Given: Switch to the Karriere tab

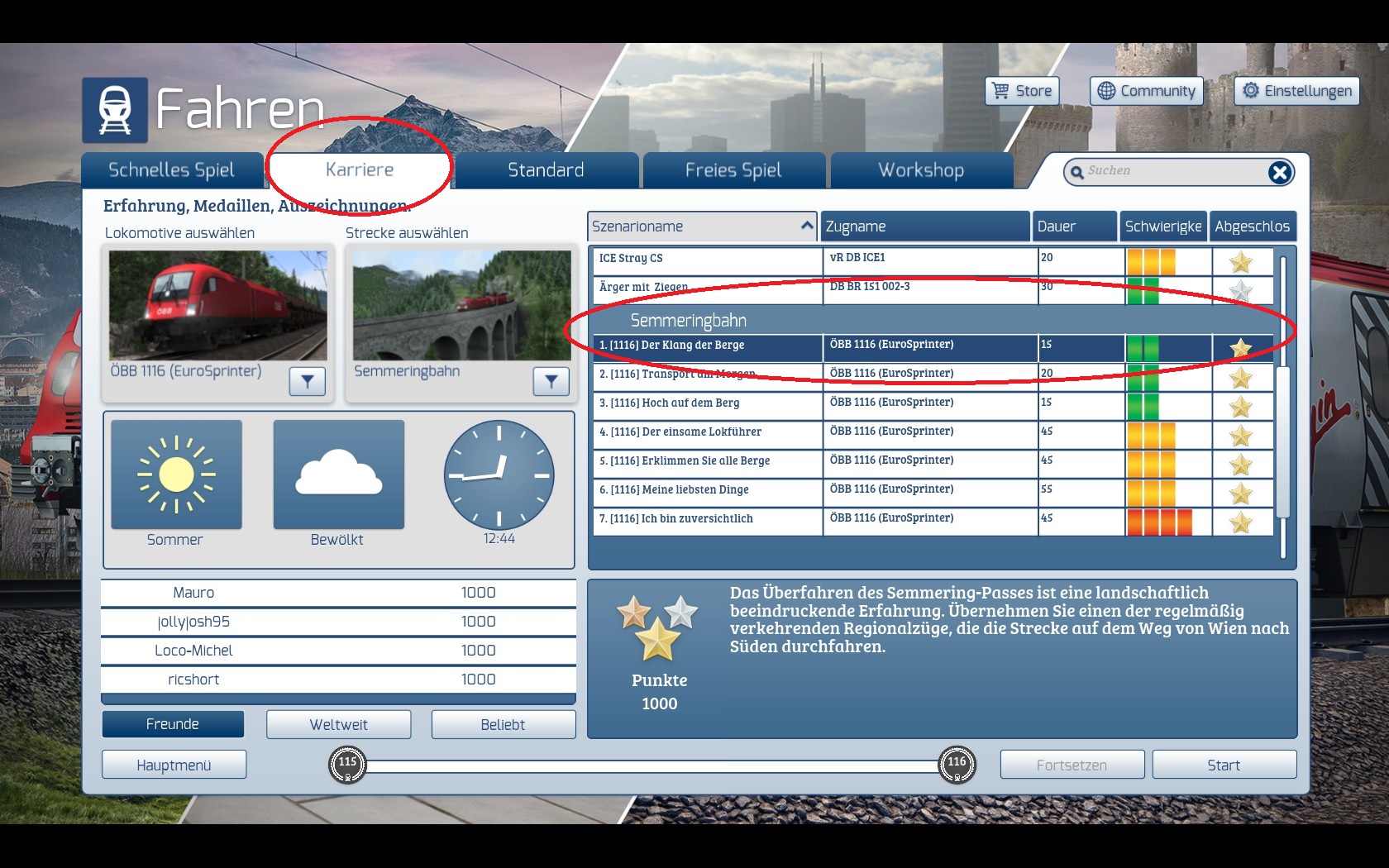Looking at the screenshot, I should point(360,170).
